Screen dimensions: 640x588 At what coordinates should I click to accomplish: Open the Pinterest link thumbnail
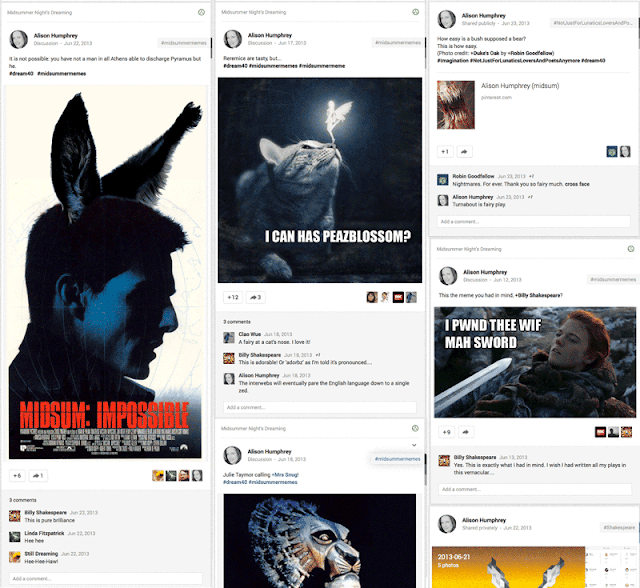[456, 105]
